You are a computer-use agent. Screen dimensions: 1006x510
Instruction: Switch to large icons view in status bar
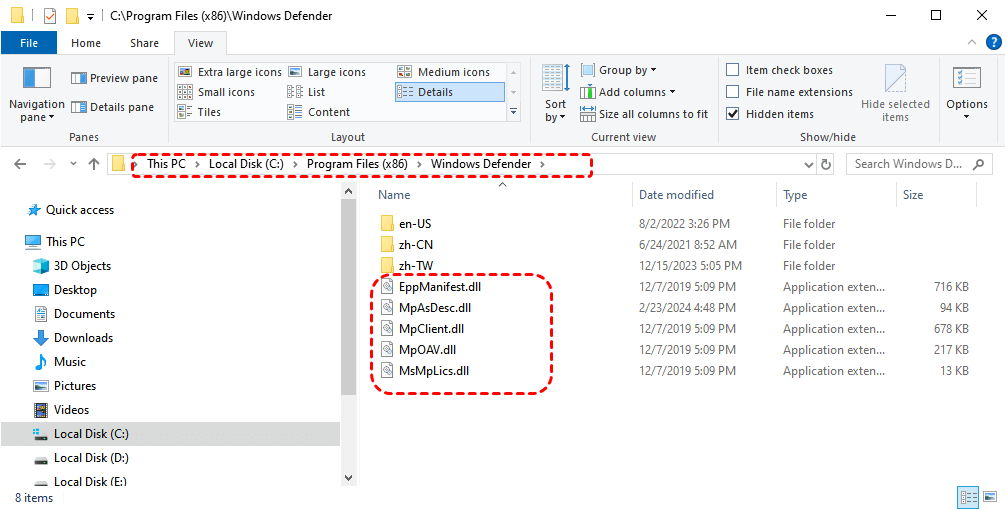tap(988, 497)
